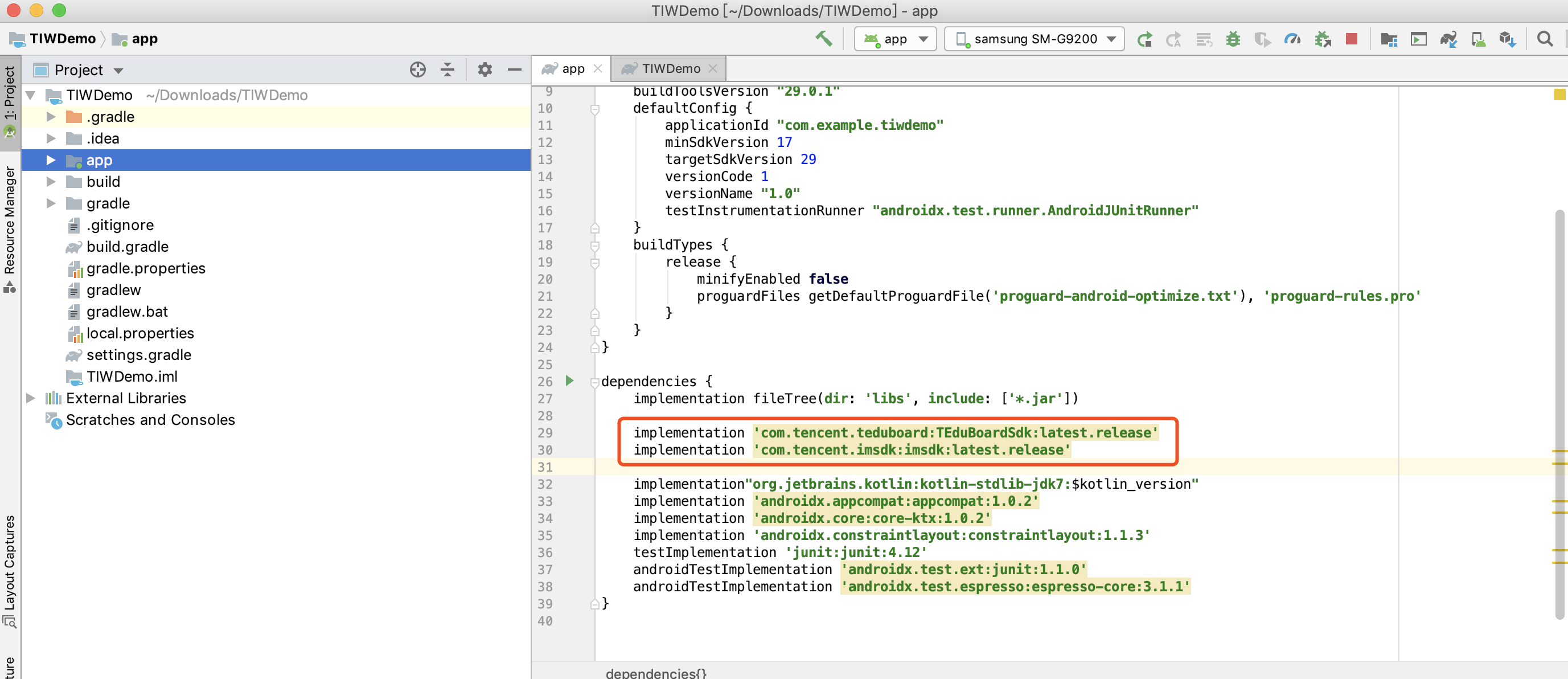Click TIWDemo in navigation breadcrumb
The height and width of the screenshot is (679, 1568).
(x=54, y=39)
